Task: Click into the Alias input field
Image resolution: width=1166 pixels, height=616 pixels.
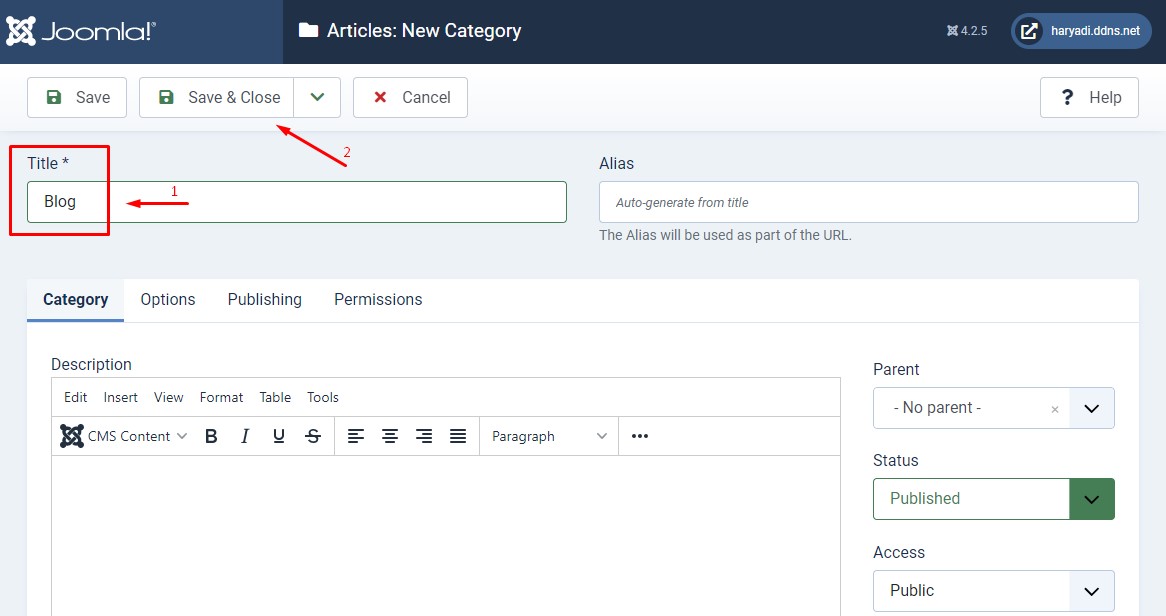Action: pos(868,202)
